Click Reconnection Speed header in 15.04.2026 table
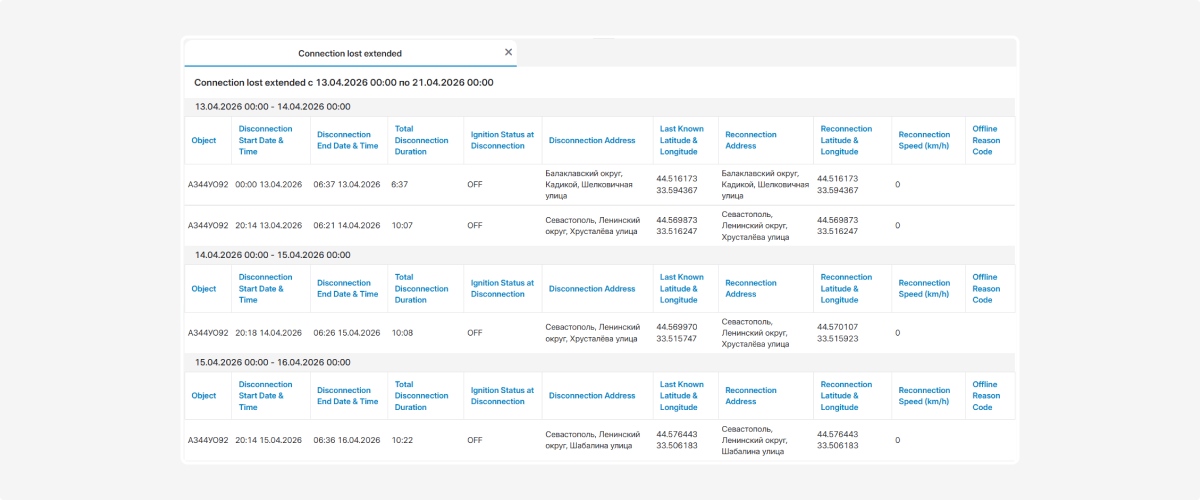The width and height of the screenshot is (1200, 500). (x=924, y=396)
